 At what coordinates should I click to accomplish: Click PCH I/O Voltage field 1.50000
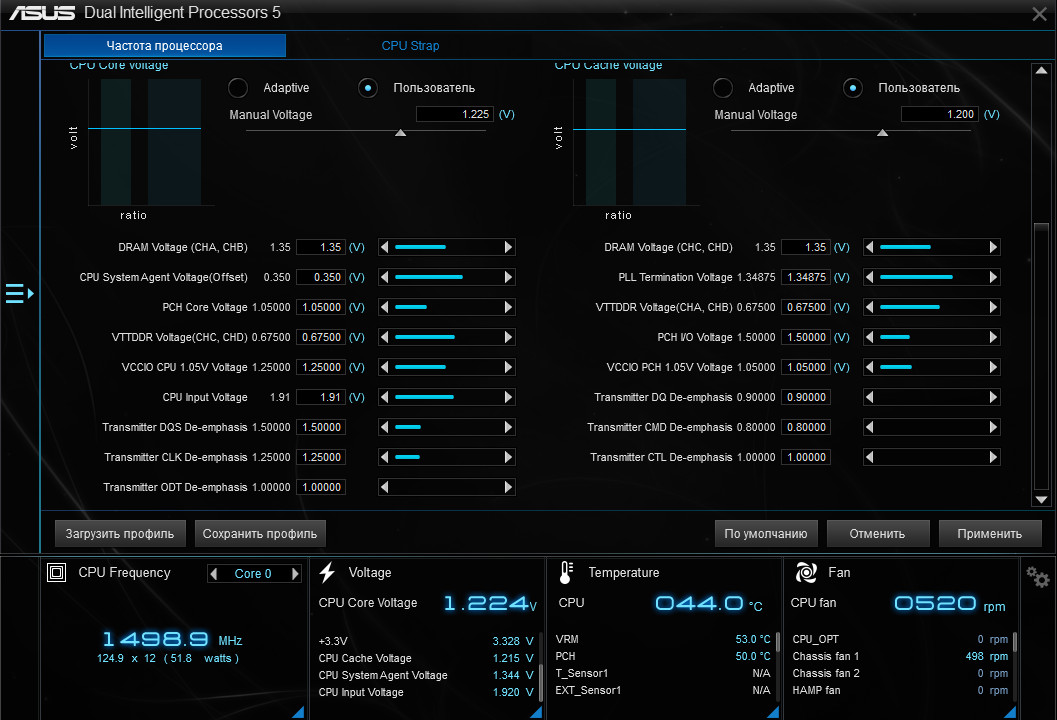pyautogui.click(x=806, y=337)
